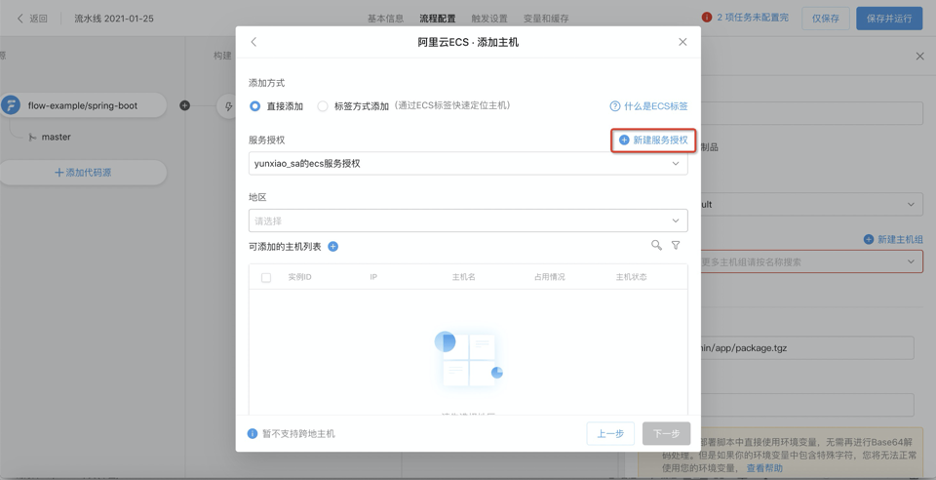This screenshot has width=936, height=480.
Task: Click the package.tgz path input field
Action: [807, 348]
